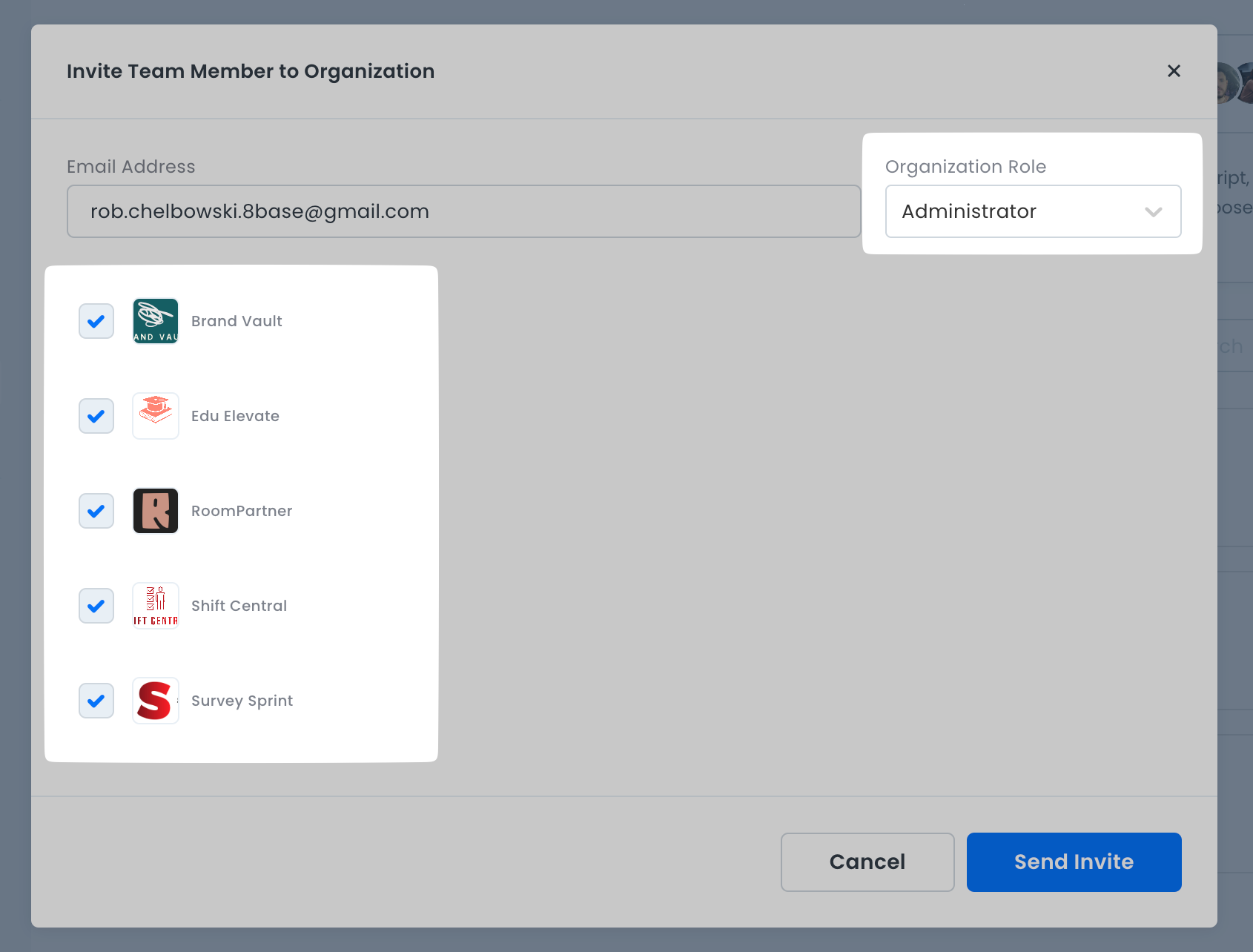Click the Survey Sprint workspace name
Image resolution: width=1253 pixels, height=952 pixels.
242,701
